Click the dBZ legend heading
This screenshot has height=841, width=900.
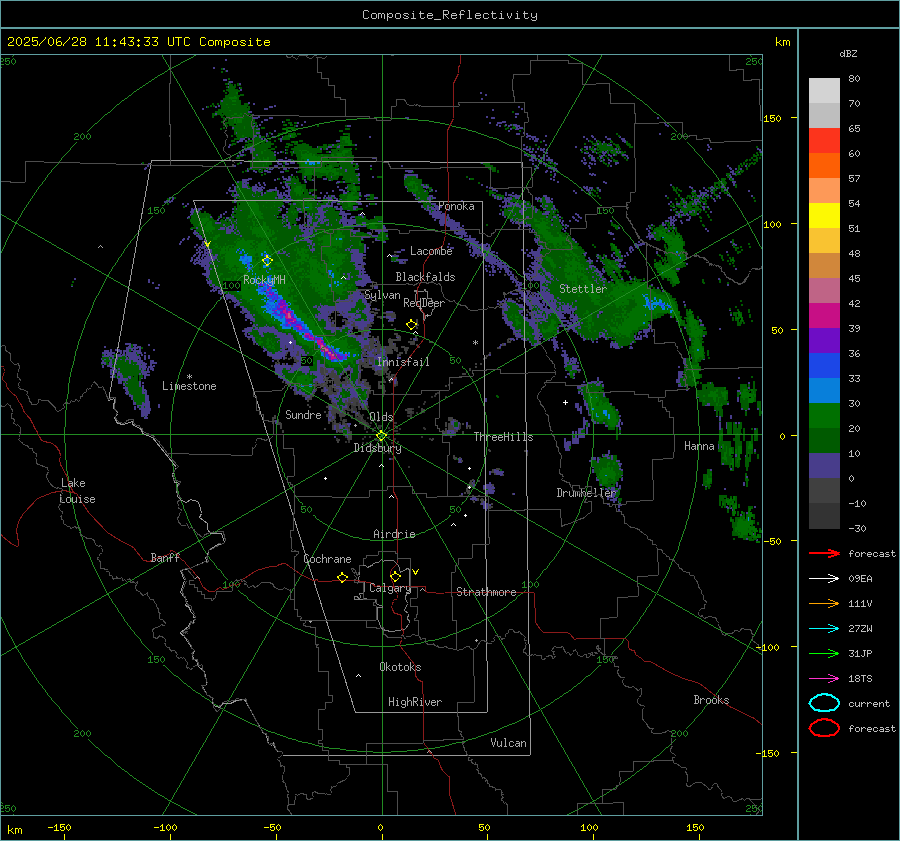coord(848,53)
